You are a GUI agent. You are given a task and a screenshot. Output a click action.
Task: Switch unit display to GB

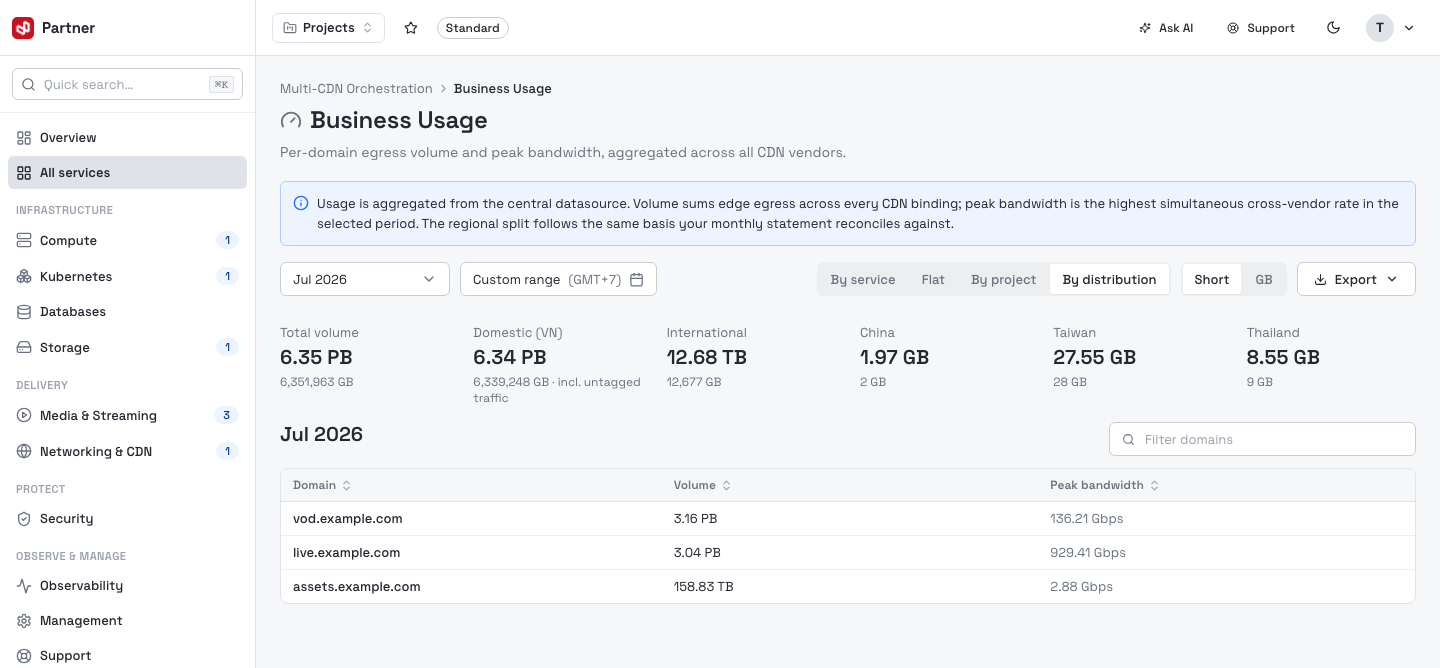1264,279
